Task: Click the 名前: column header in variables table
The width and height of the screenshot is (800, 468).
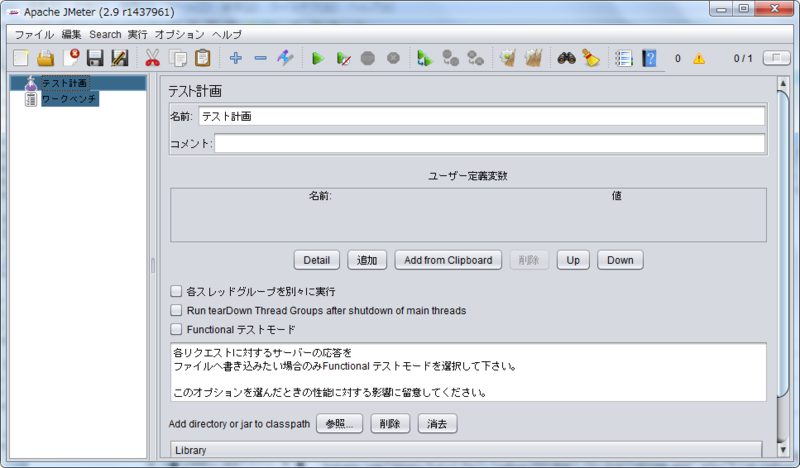Action: pos(320,195)
